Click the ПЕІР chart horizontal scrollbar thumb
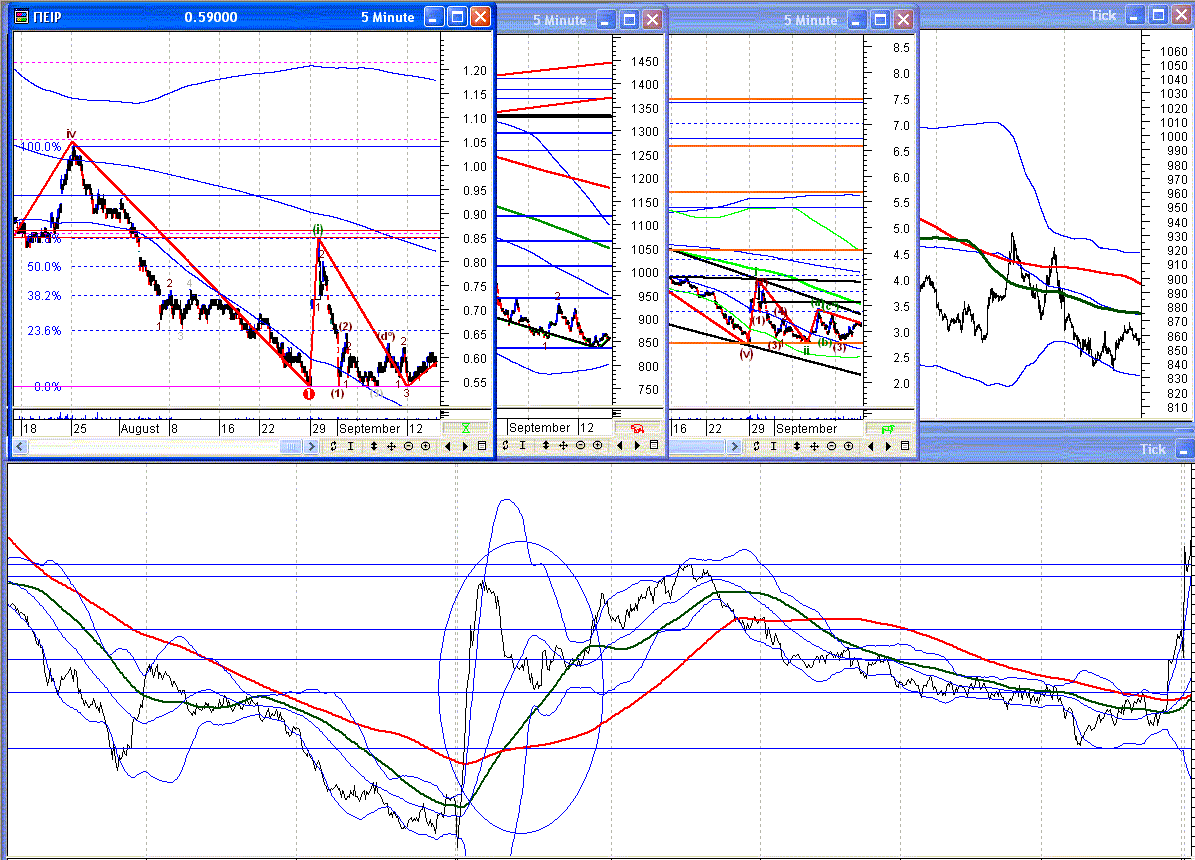Image resolution: width=1195 pixels, height=860 pixels. point(292,447)
